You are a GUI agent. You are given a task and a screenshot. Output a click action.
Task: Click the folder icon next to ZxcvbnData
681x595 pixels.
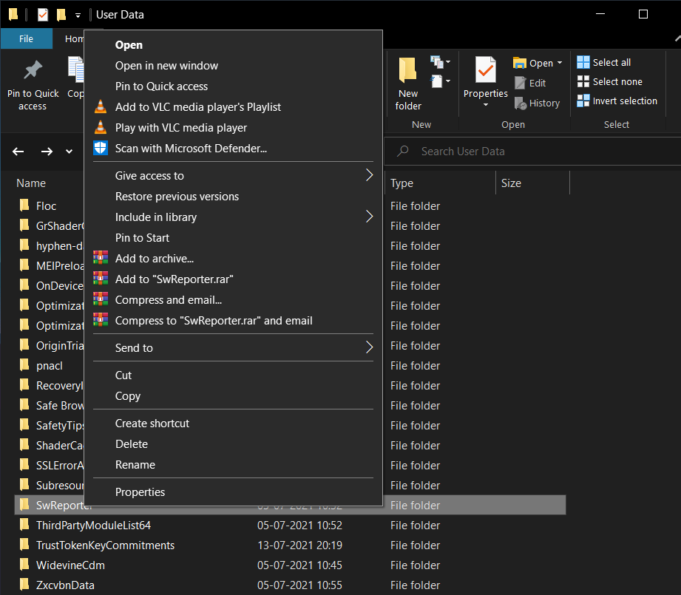pyautogui.click(x=24, y=585)
